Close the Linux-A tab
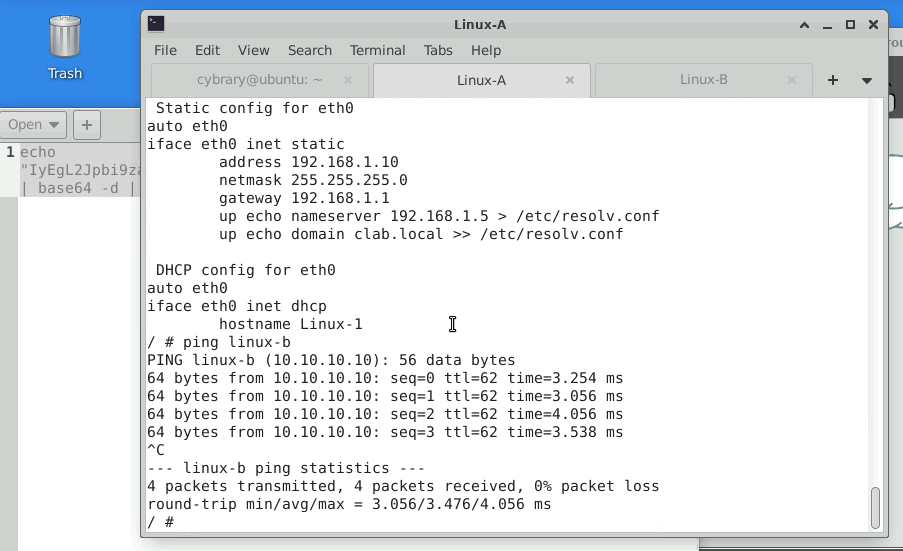This screenshot has width=903, height=551. 570,80
